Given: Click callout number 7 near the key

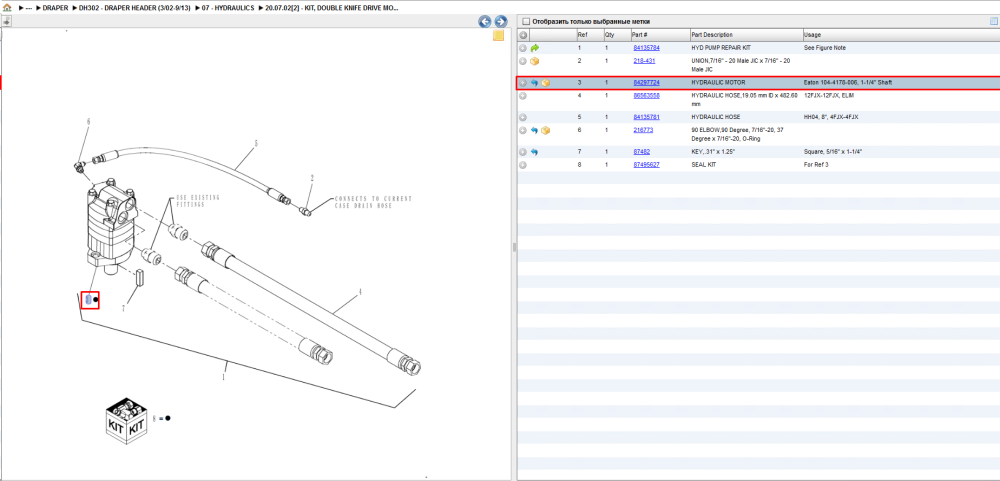Looking at the screenshot, I should pyautogui.click(x=124, y=308).
